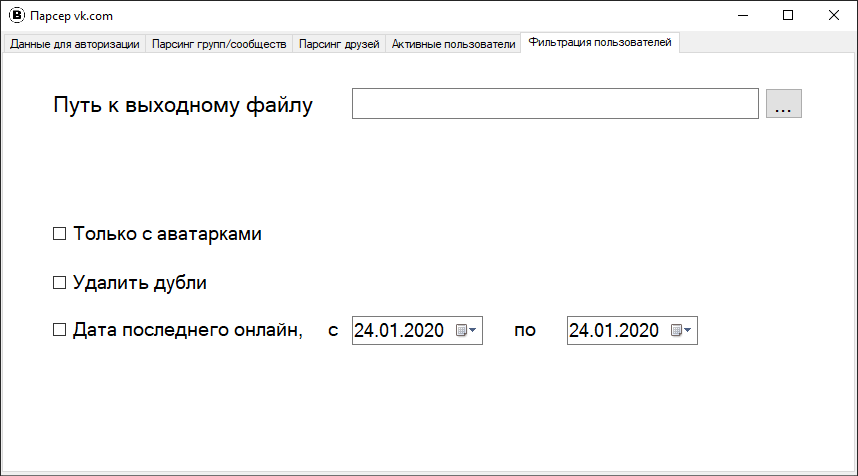
Task: Maximize the Парсер vk.com window
Action: pos(788,15)
